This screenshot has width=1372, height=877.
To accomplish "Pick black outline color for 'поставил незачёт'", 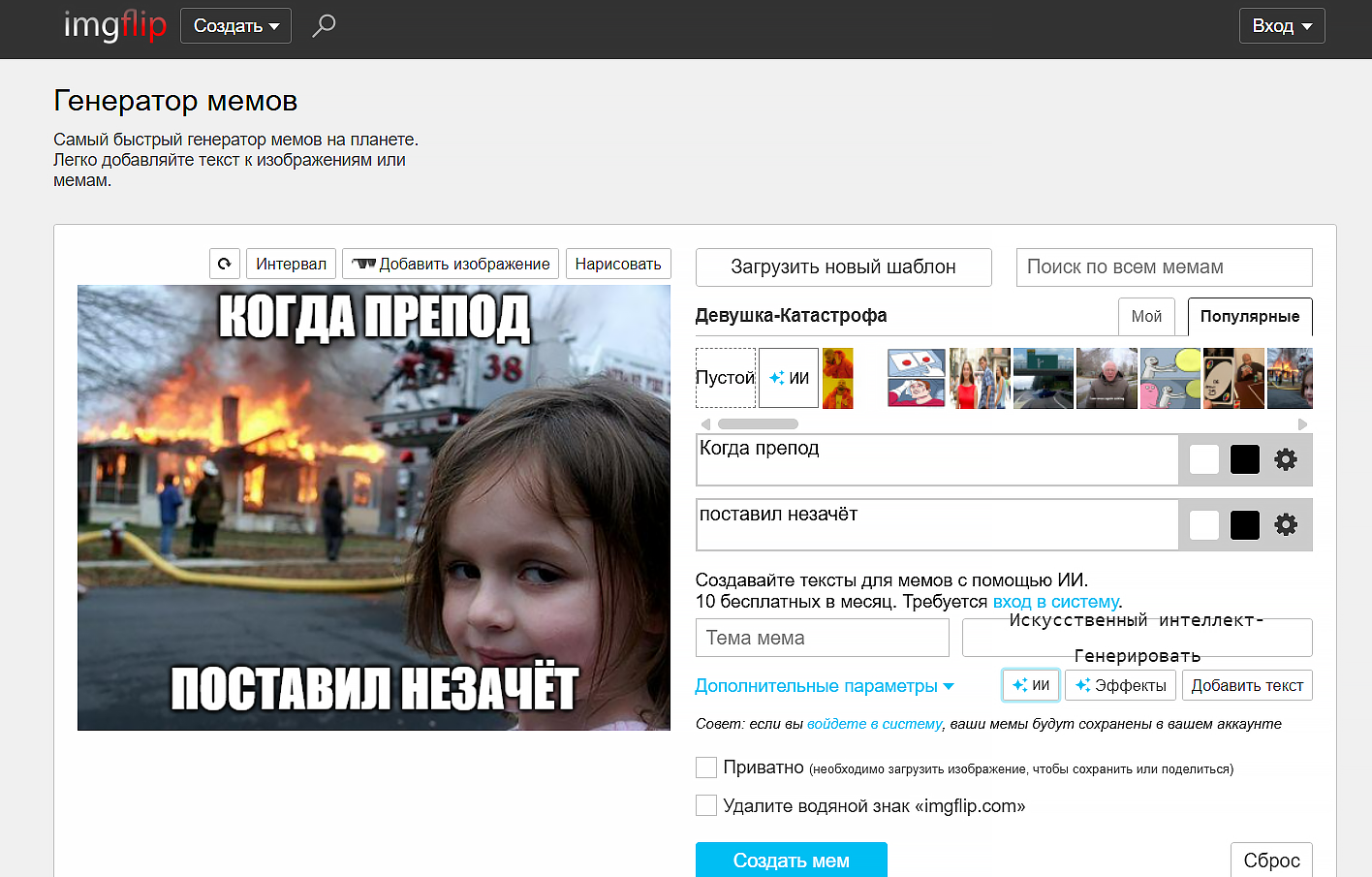I will (1245, 525).
